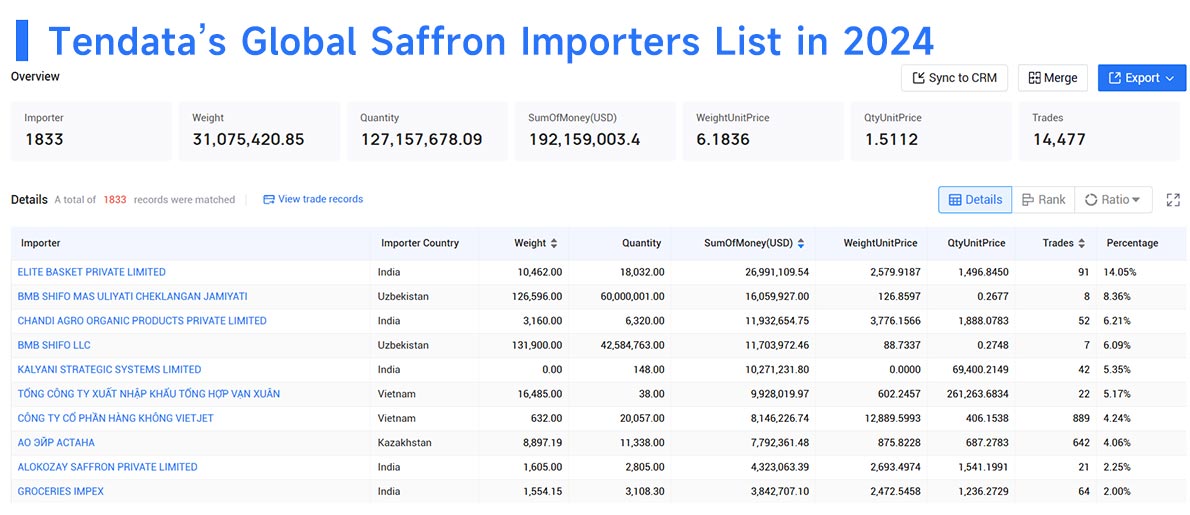
Task: Sort by Weight column arrows
Action: click(554, 243)
